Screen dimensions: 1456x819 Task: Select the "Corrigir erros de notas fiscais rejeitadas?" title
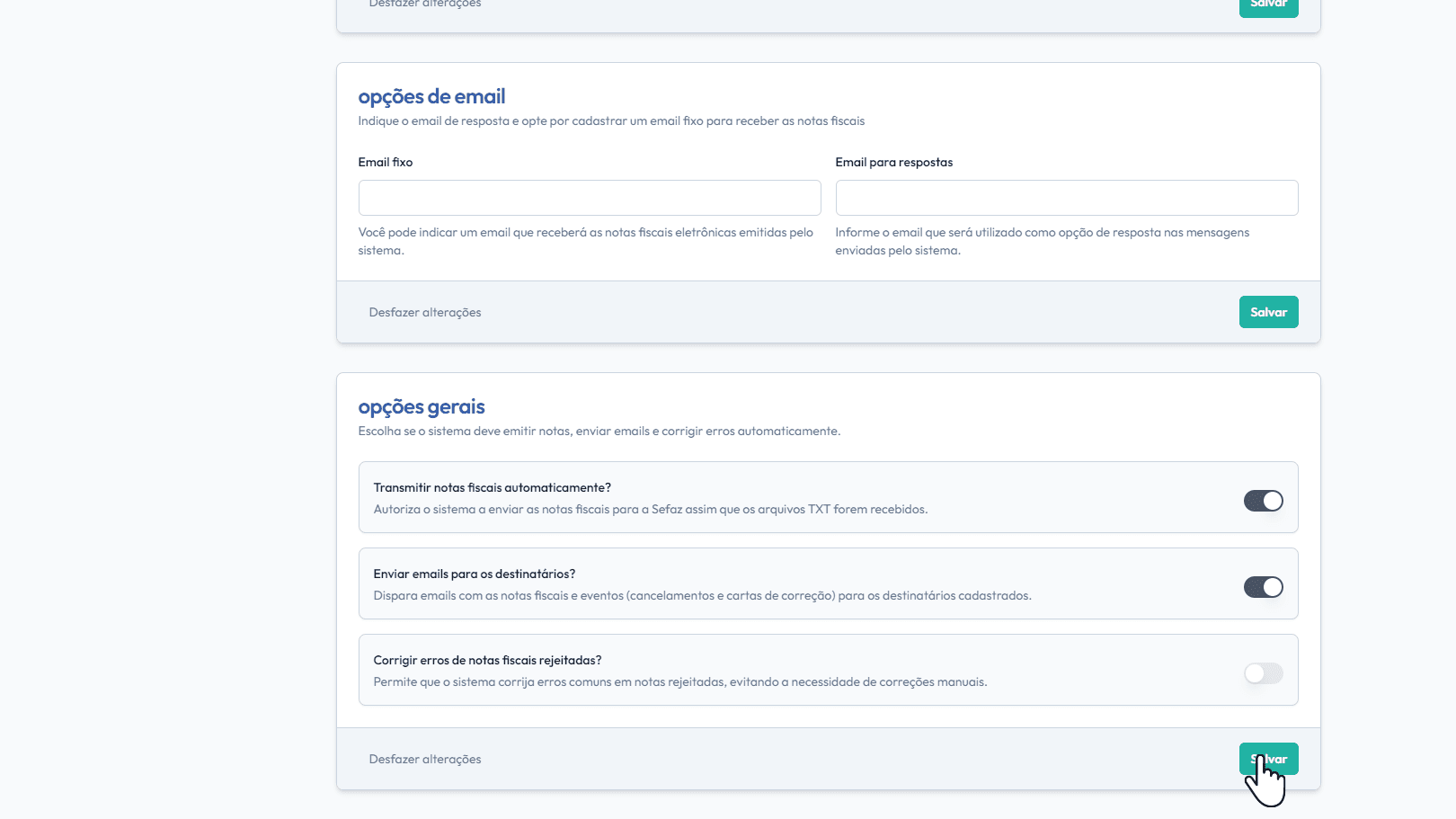(487, 660)
